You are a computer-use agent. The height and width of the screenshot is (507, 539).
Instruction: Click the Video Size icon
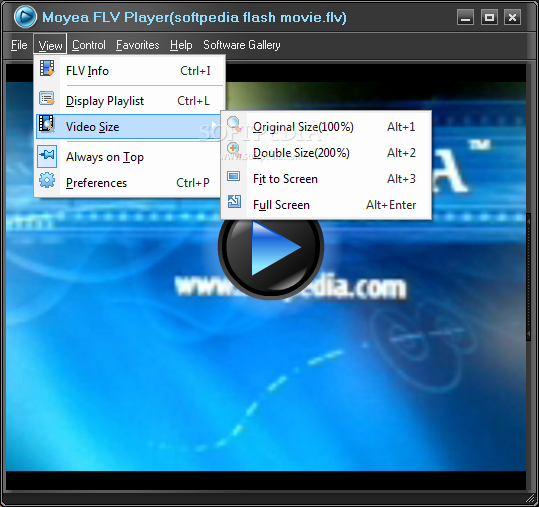click(x=46, y=124)
